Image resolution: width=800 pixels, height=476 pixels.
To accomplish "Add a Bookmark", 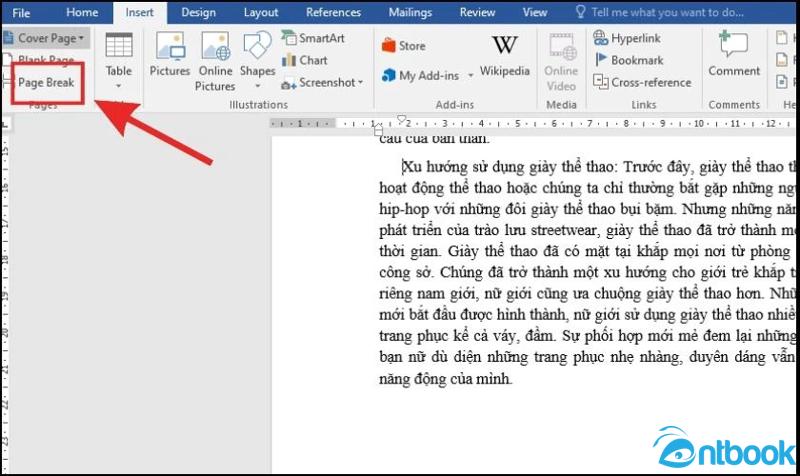I will coord(629,60).
